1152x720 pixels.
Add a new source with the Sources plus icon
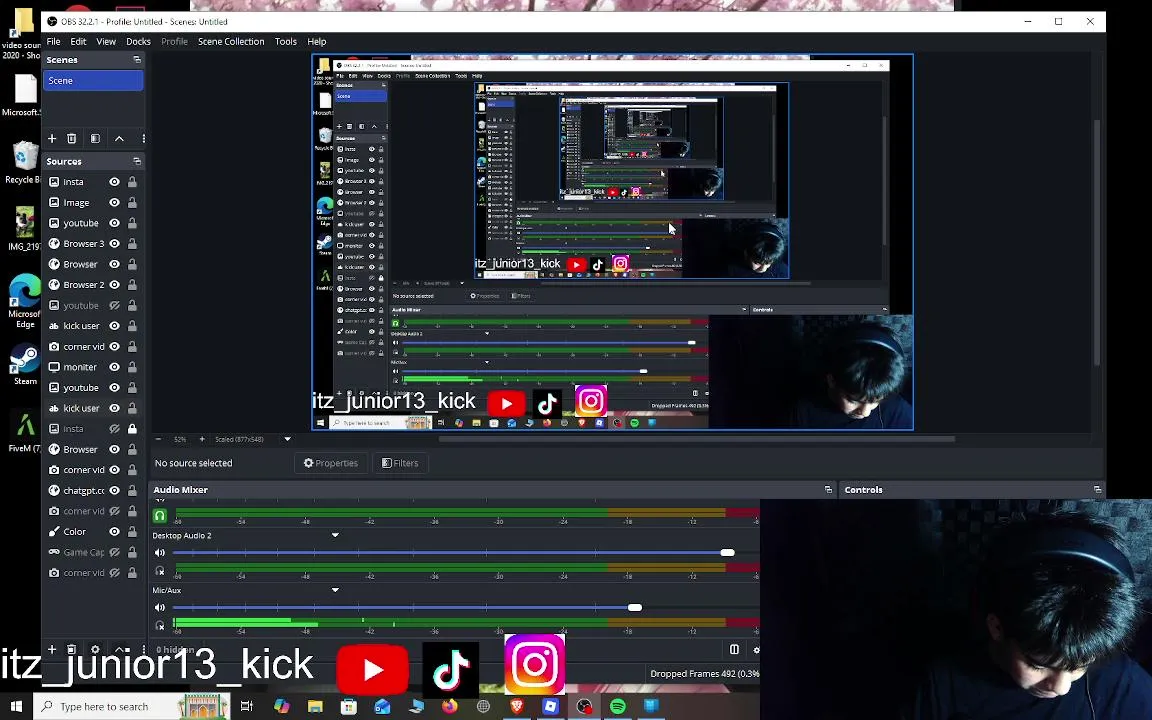tap(51, 649)
